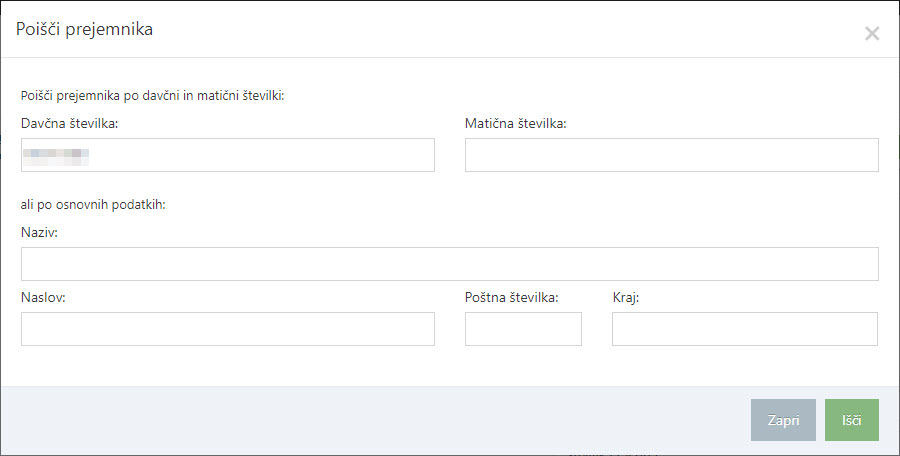Click the Kraj text field
Screen dimensions: 900x456
[744, 329]
